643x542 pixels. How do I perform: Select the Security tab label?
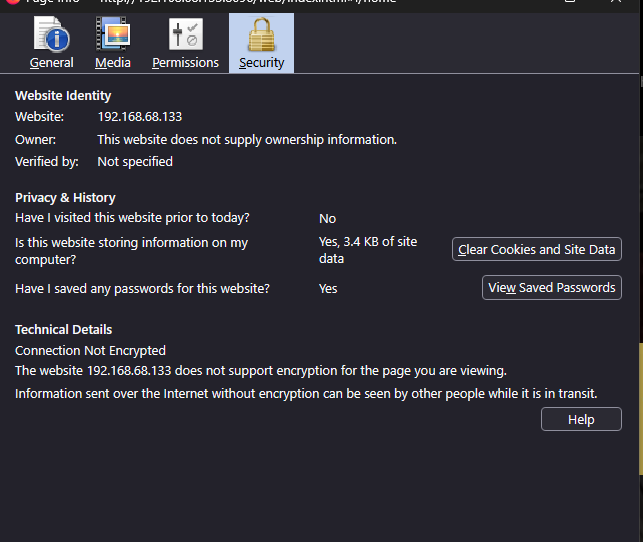click(261, 62)
